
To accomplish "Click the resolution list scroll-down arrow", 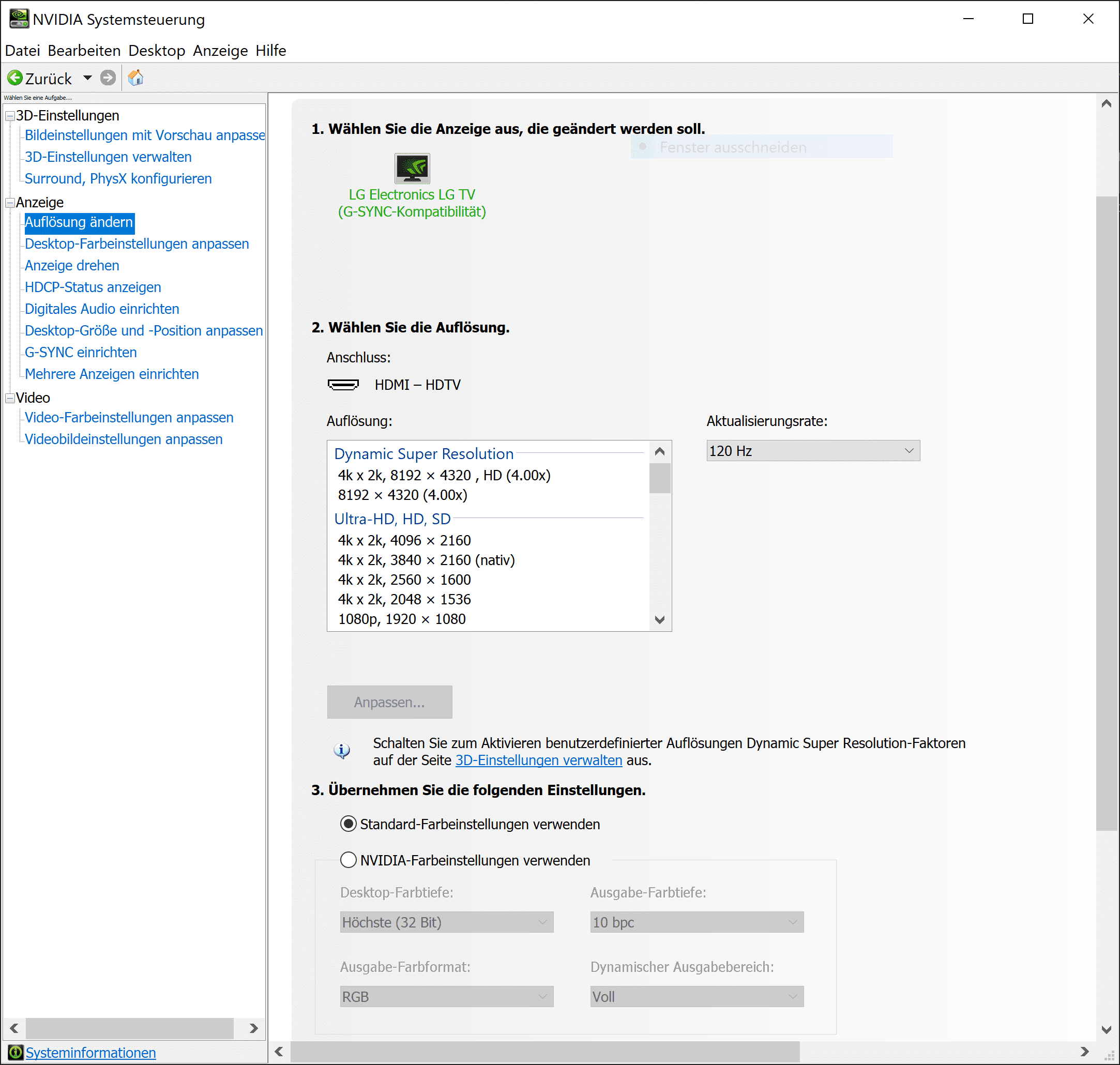I will [659, 619].
